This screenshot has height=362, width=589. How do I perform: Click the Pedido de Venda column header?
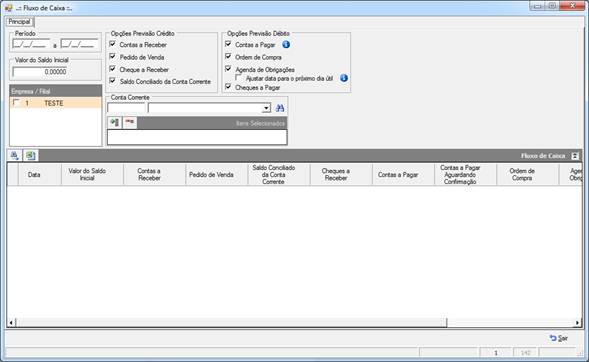(x=217, y=175)
